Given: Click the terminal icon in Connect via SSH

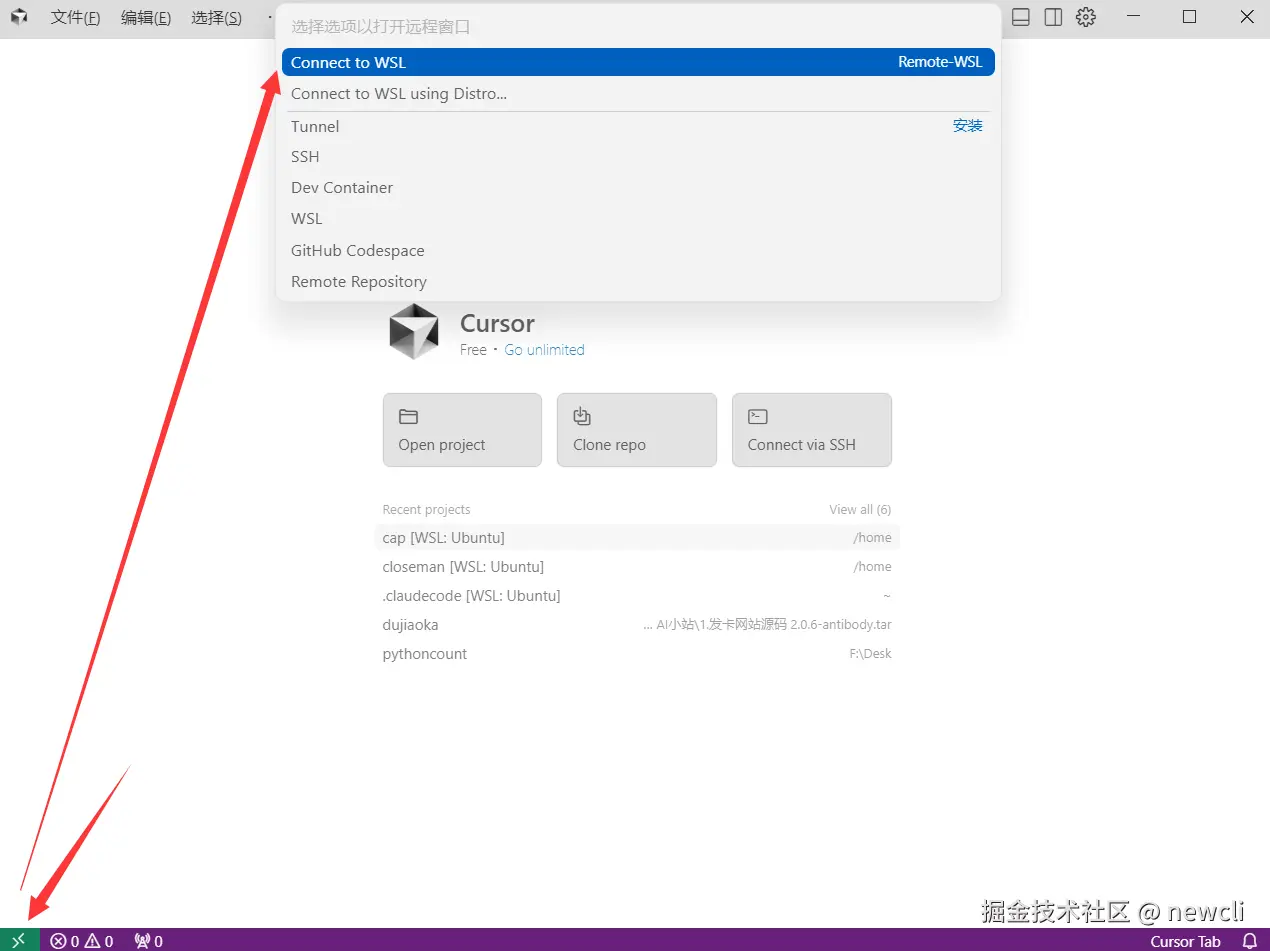Looking at the screenshot, I should click(758, 417).
